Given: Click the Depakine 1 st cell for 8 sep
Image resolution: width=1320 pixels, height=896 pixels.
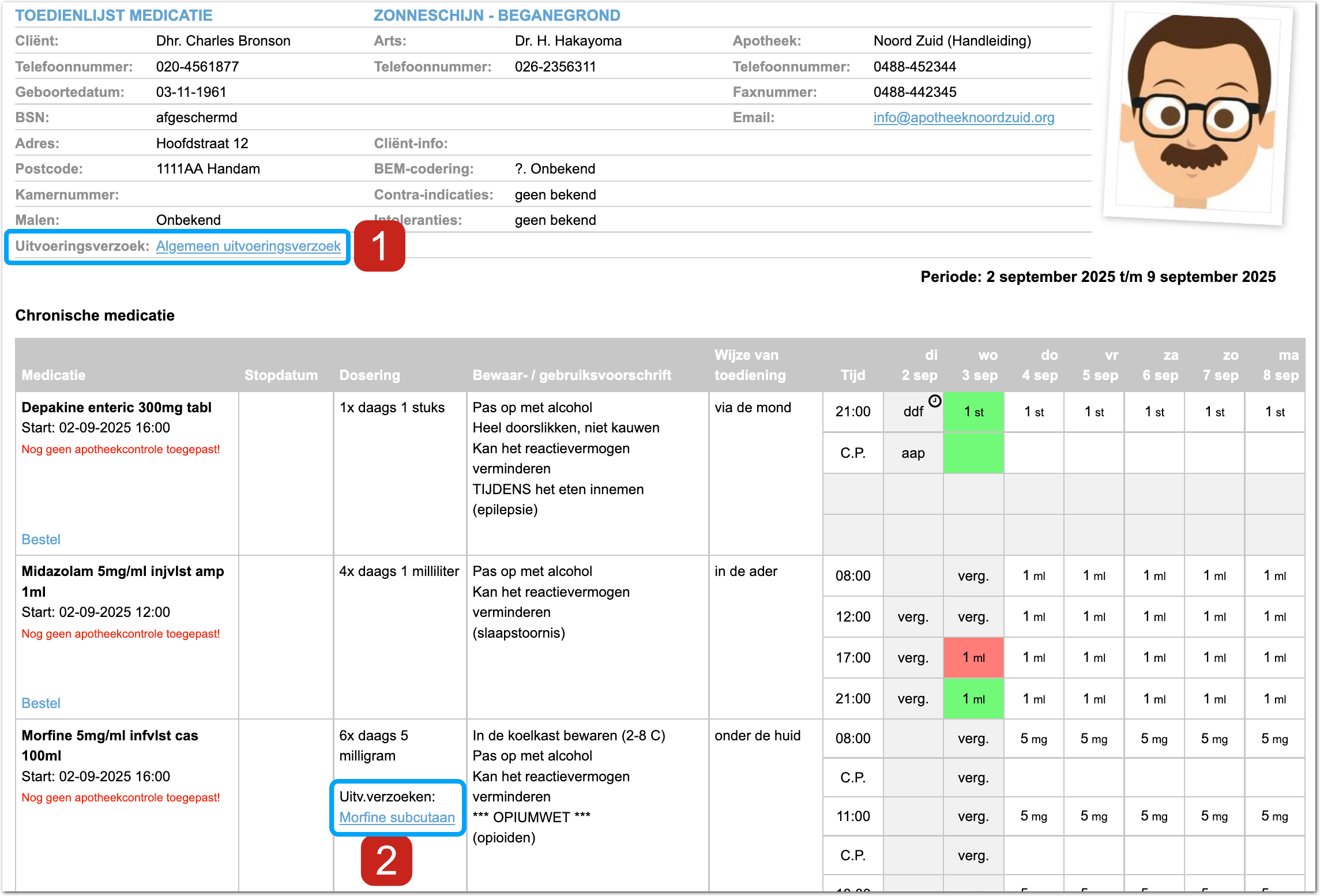Looking at the screenshot, I should 1274,412.
